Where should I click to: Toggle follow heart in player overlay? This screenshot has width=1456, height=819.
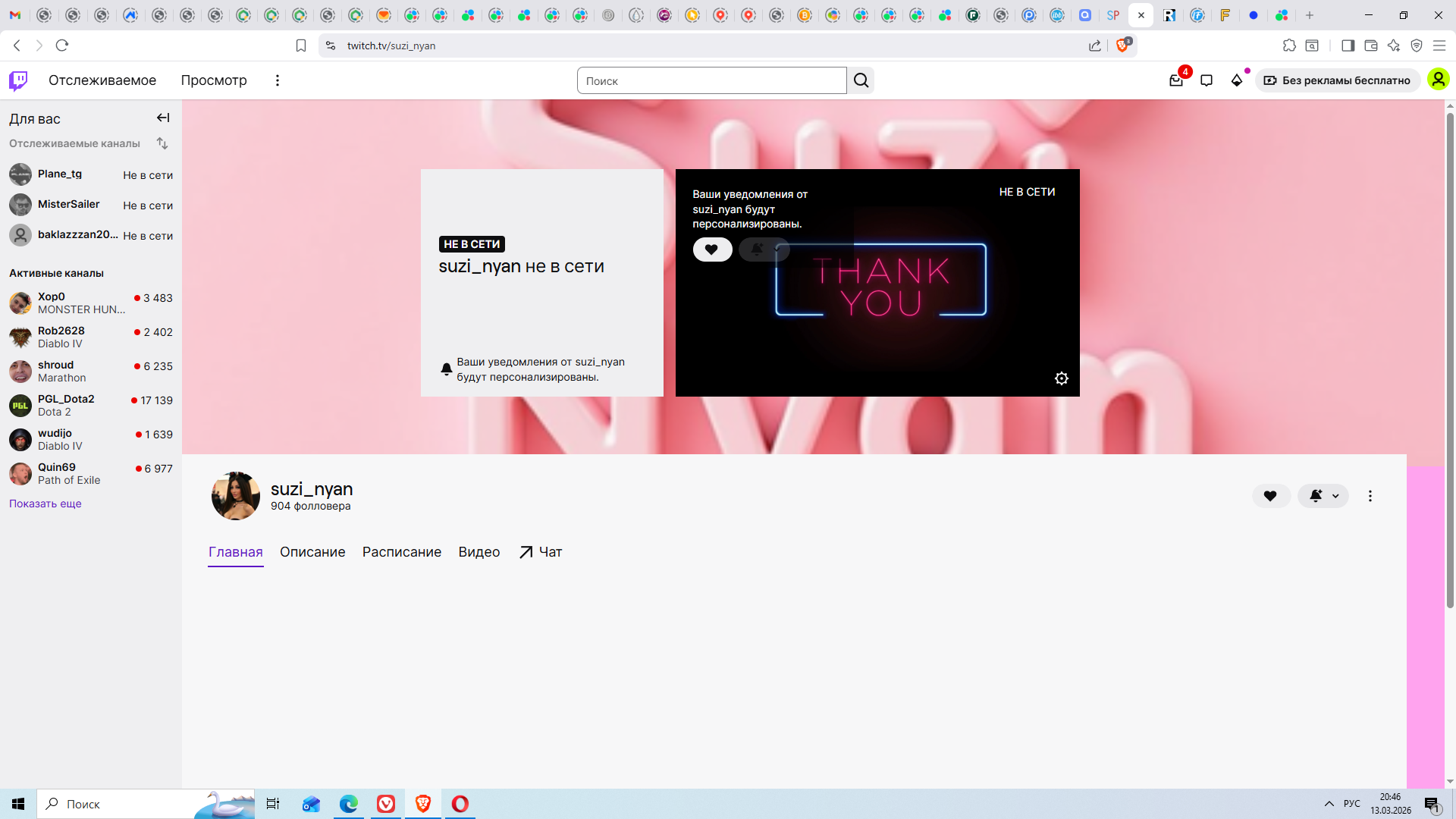711,249
